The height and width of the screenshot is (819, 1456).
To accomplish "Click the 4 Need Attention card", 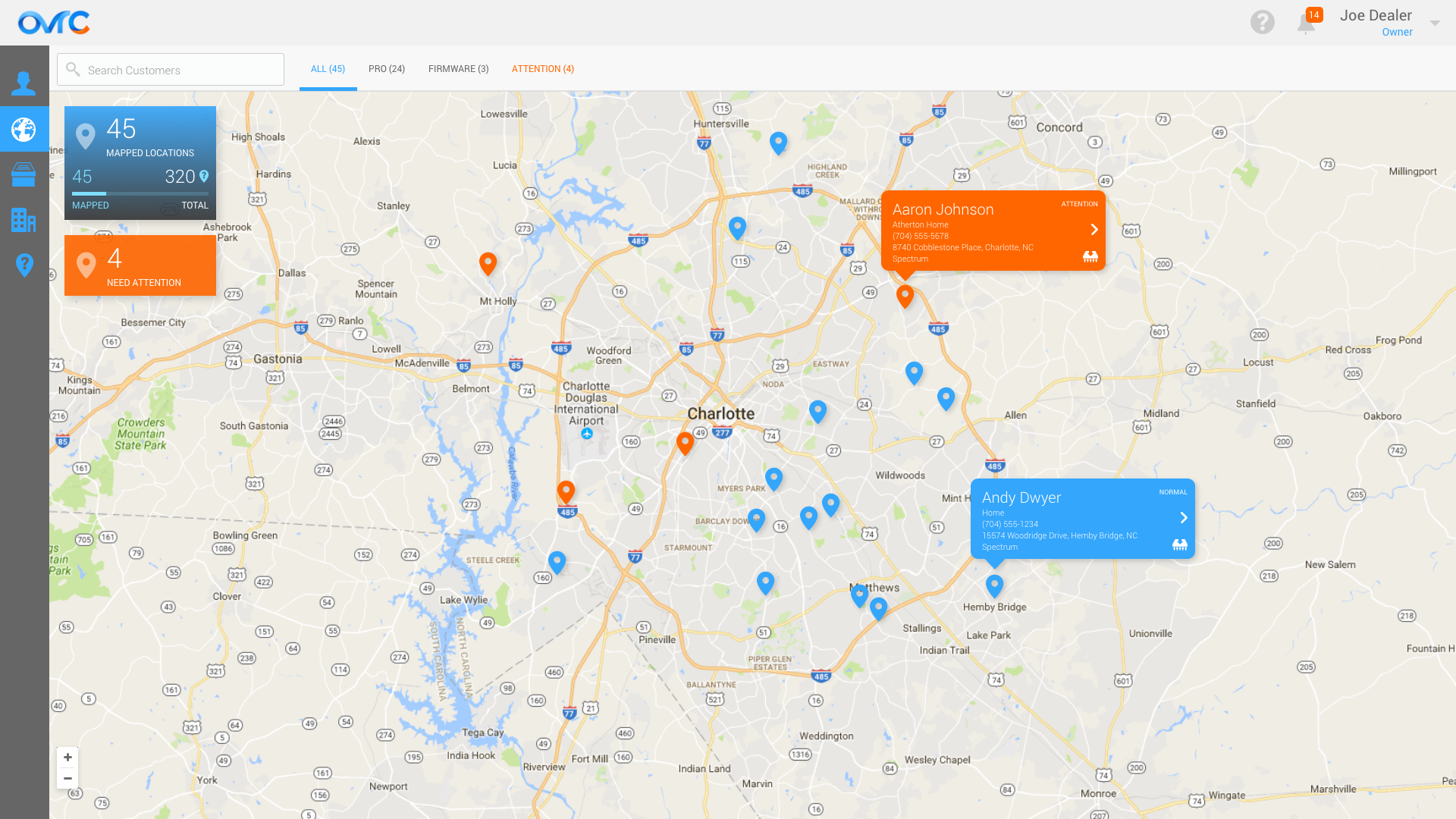I will [140, 265].
